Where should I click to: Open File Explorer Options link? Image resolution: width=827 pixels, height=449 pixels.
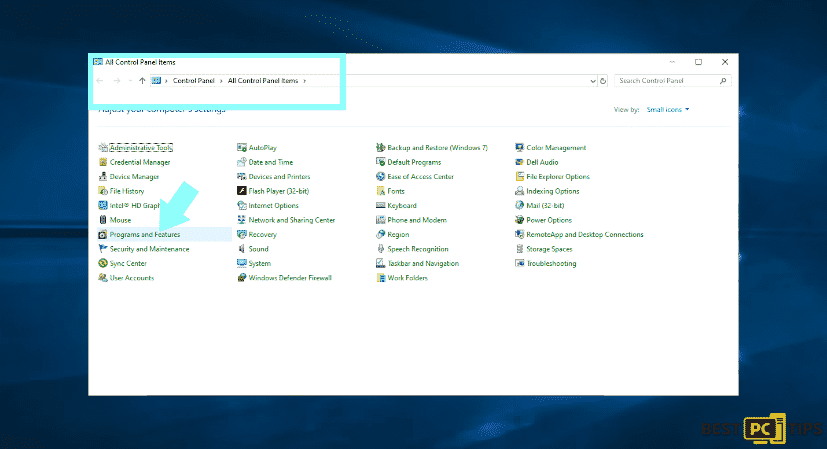[558, 177]
